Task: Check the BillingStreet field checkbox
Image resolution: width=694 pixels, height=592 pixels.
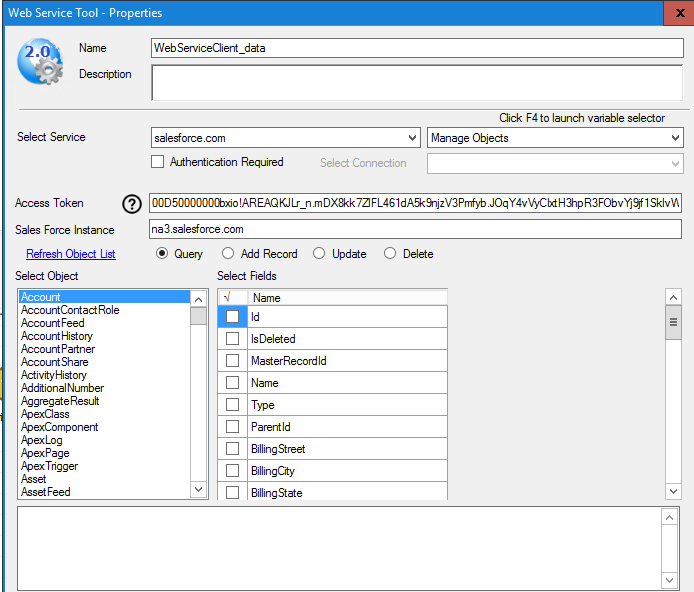Action: (232, 449)
